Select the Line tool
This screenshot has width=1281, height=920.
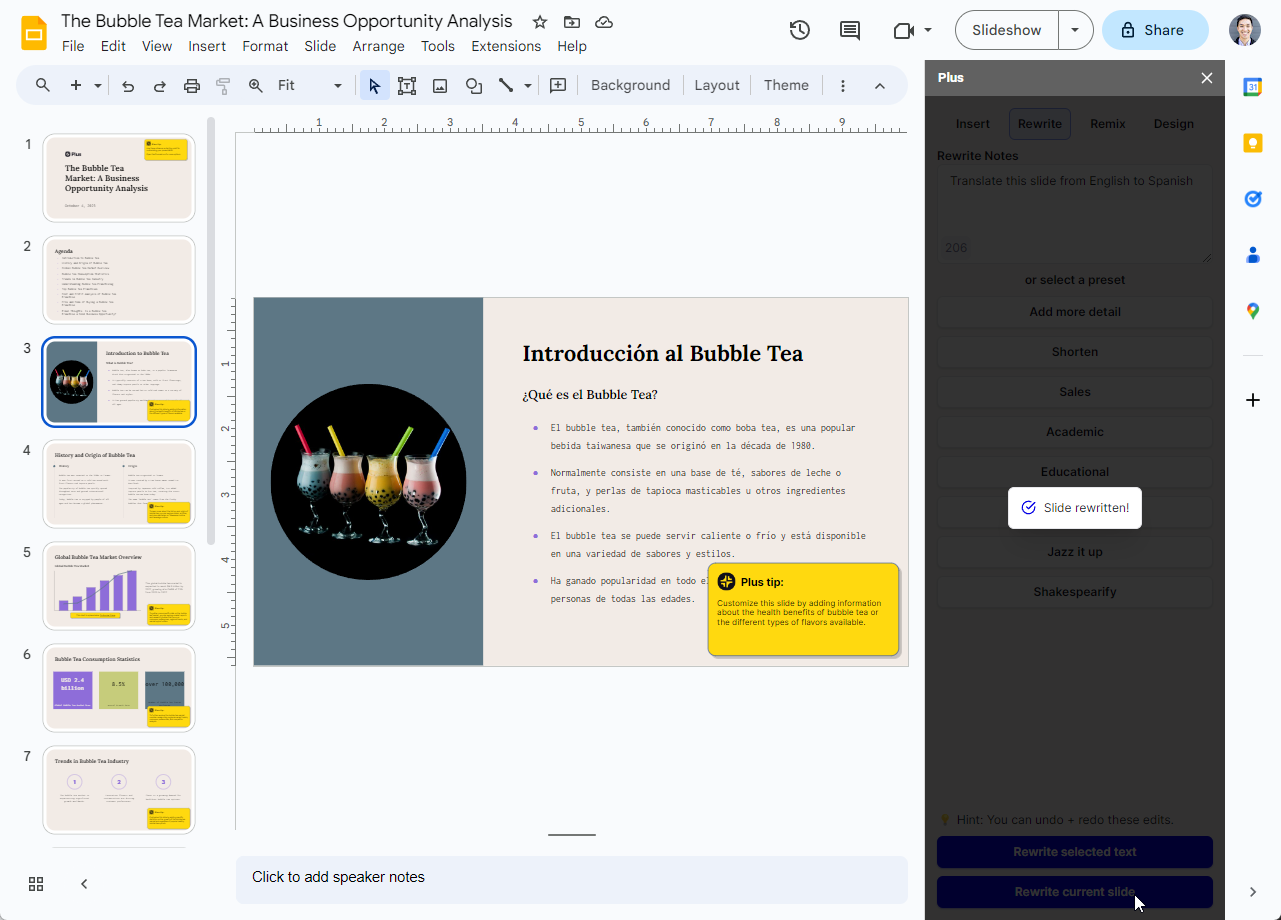point(505,85)
